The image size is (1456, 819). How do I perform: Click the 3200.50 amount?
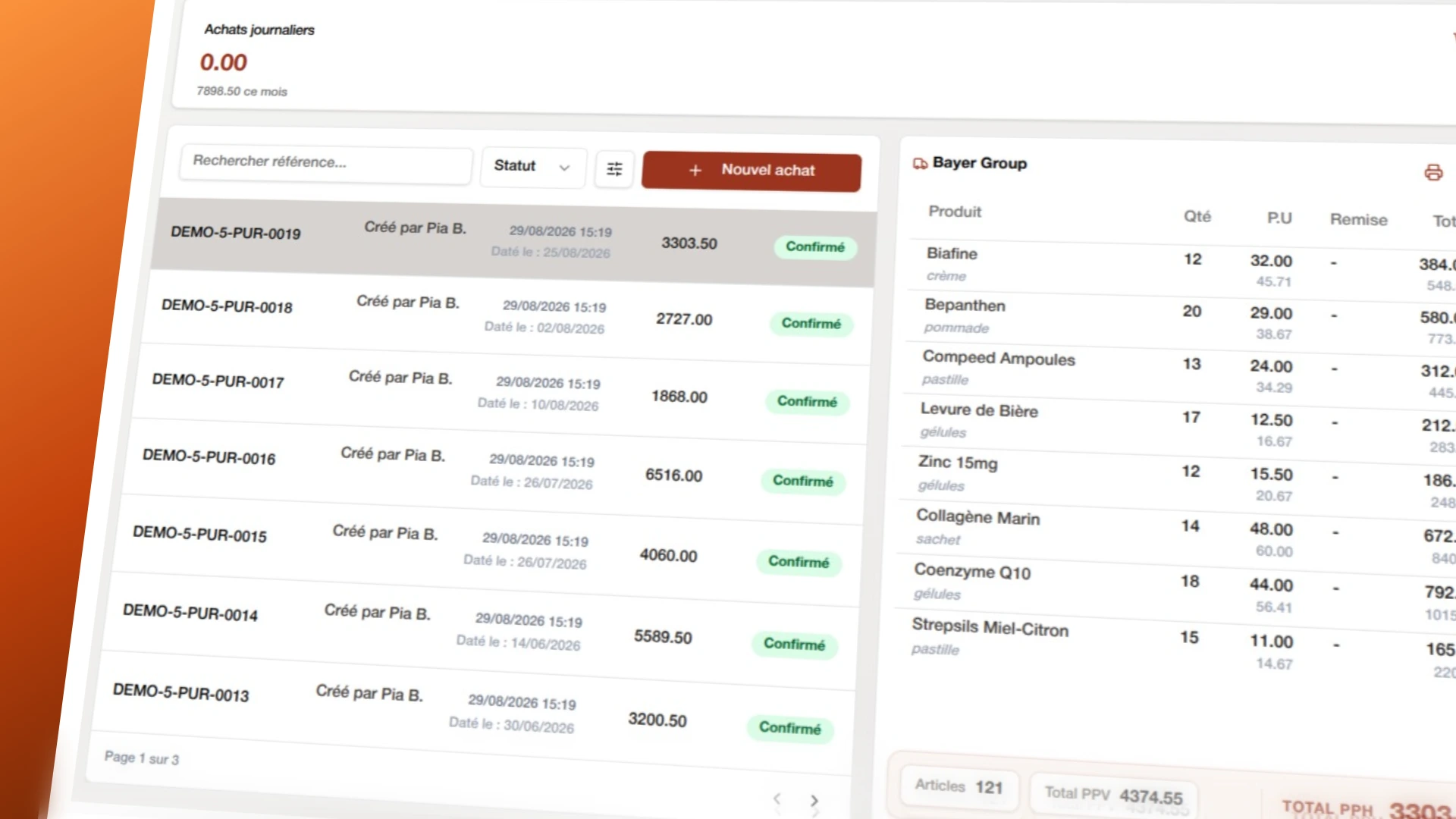tap(657, 720)
